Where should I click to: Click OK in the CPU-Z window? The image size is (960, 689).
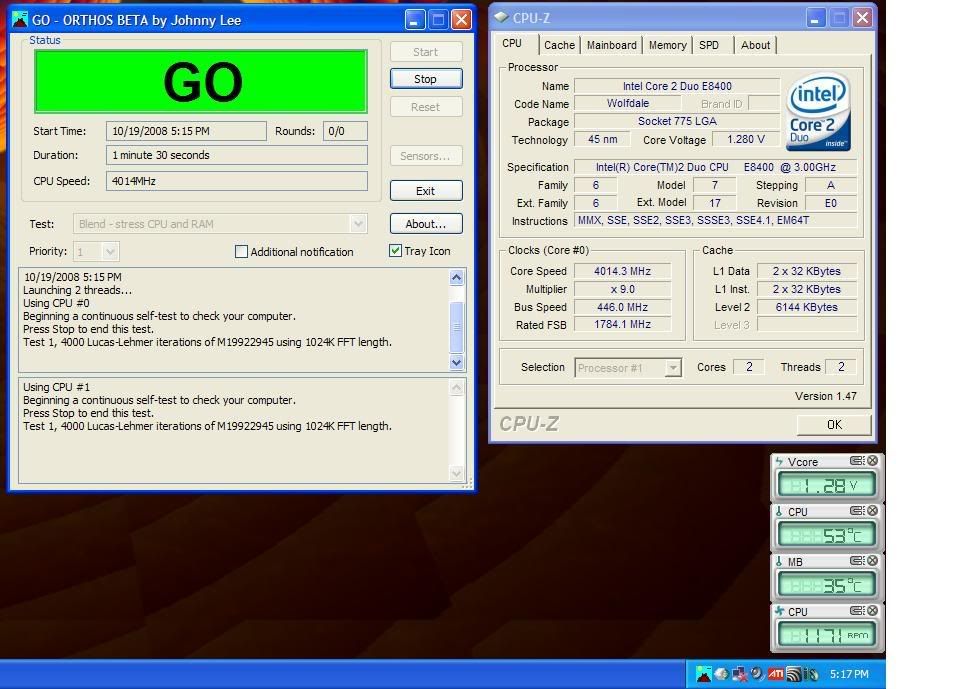[x=834, y=424]
